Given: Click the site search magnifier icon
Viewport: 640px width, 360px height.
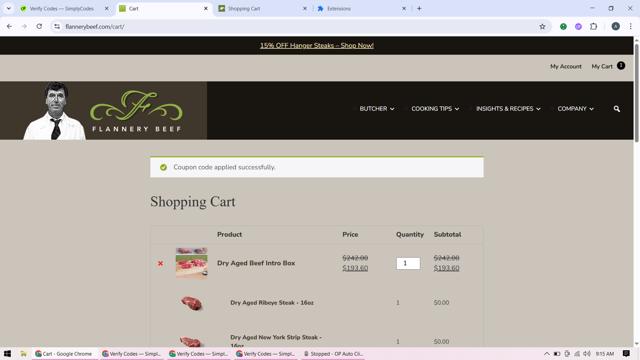Looking at the screenshot, I should 617,109.
